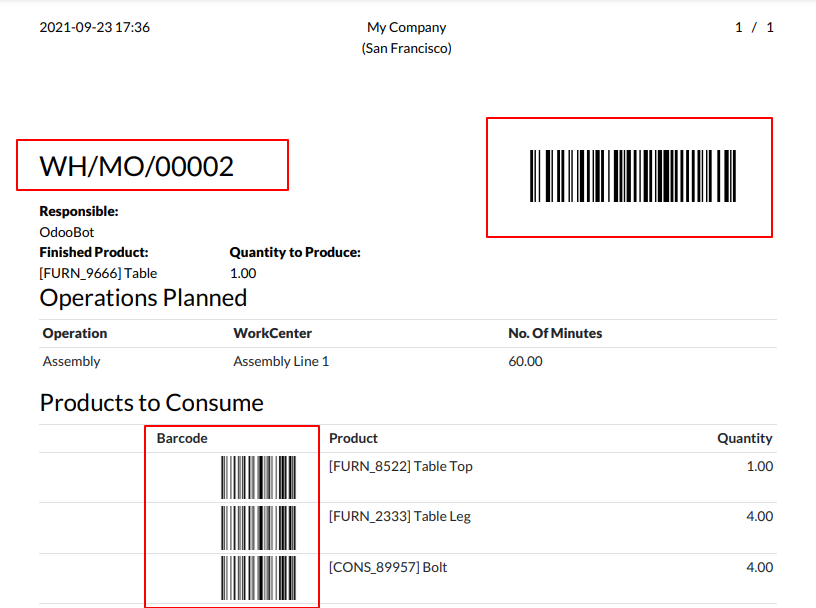Click the Quantity to Produce: label
Screen dimensions: 816x608
[295, 252]
